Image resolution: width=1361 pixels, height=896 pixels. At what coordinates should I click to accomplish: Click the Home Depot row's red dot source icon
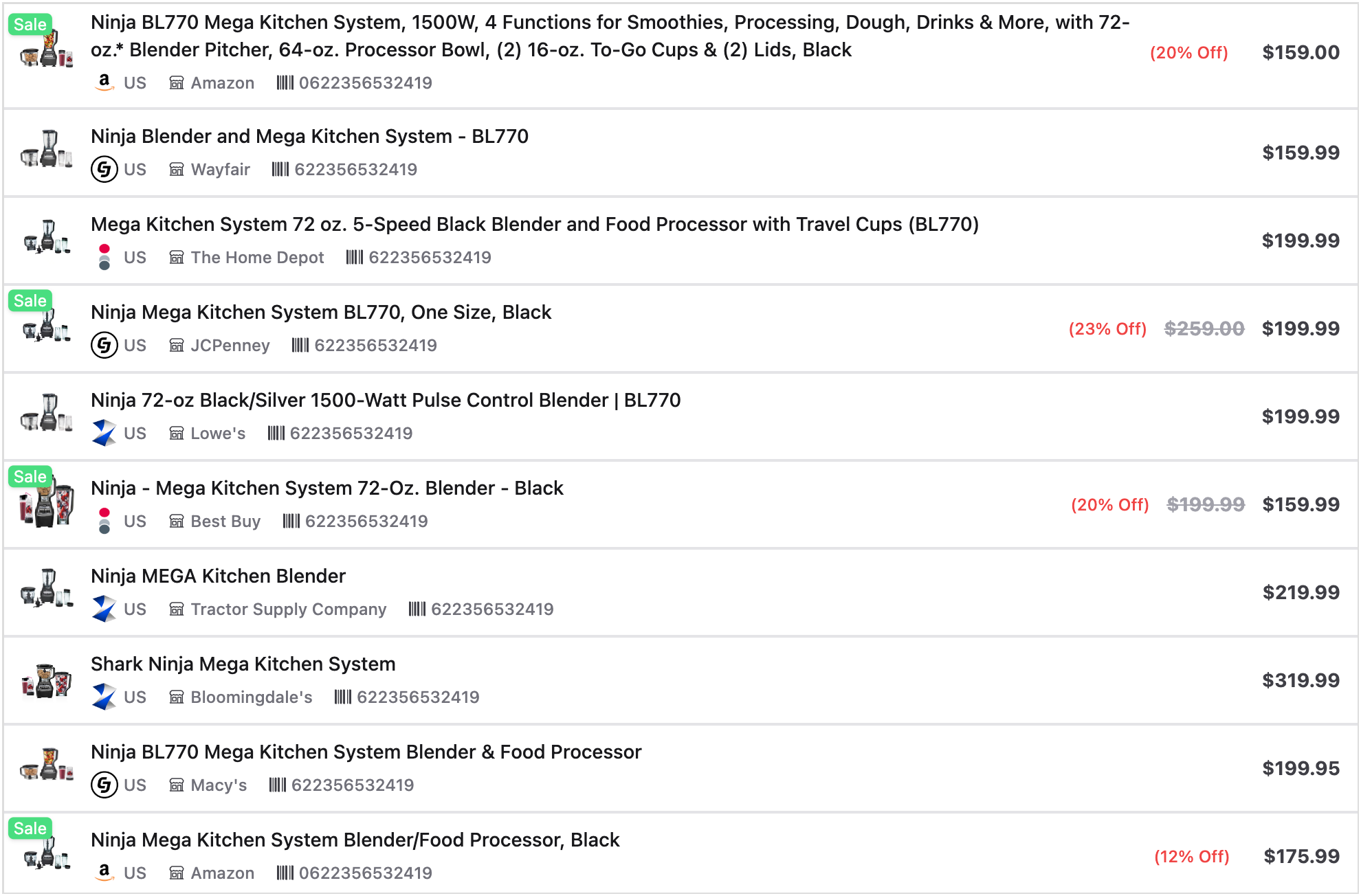tap(104, 257)
